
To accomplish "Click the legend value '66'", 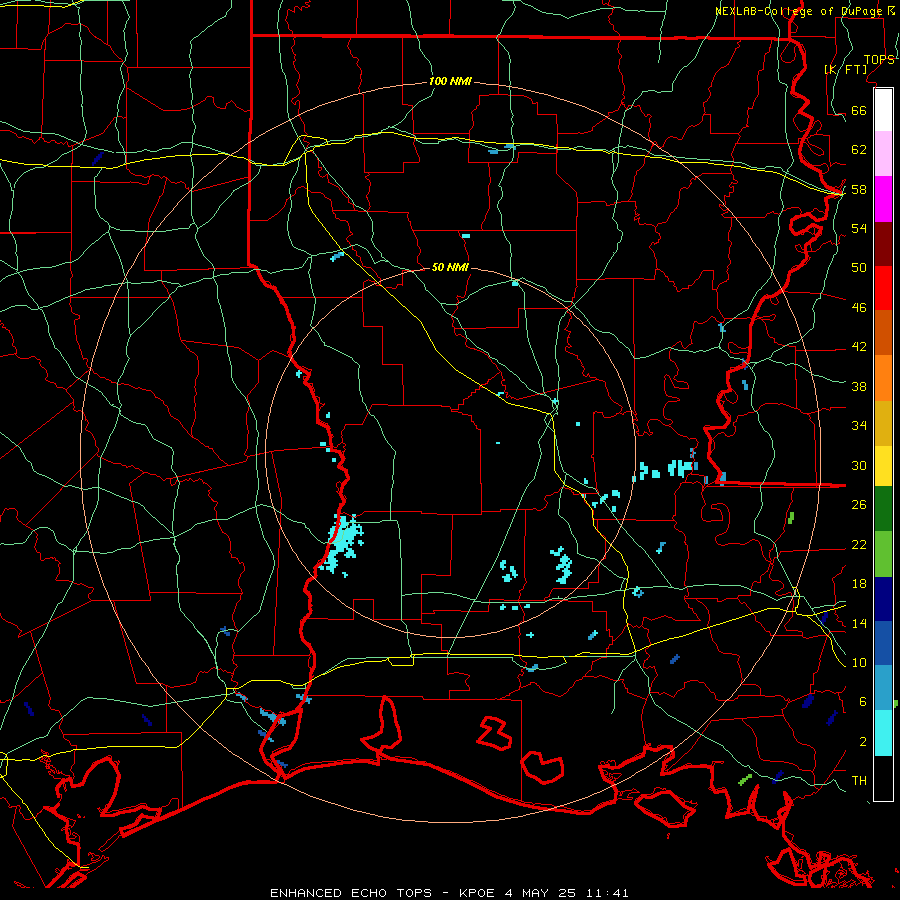I will coord(859,110).
